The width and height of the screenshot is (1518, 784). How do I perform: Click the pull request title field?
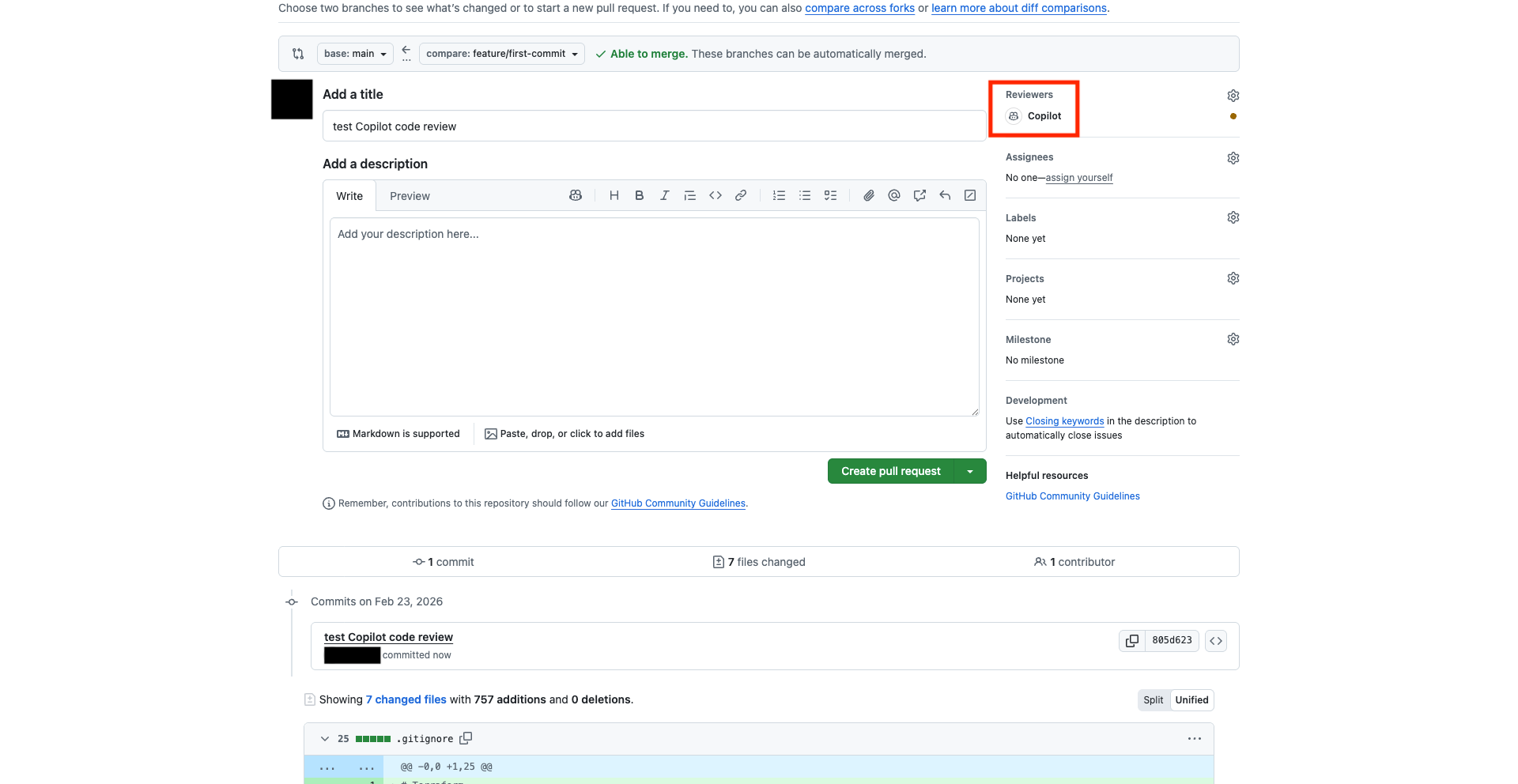[653, 126]
